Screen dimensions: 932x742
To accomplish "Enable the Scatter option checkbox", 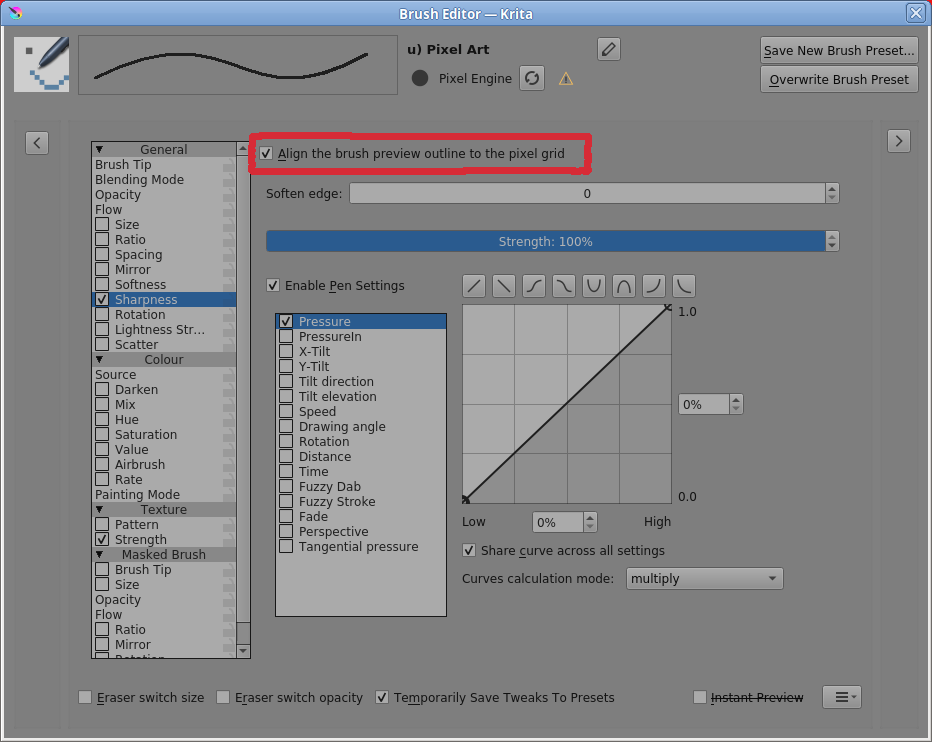I will pyautogui.click(x=102, y=344).
